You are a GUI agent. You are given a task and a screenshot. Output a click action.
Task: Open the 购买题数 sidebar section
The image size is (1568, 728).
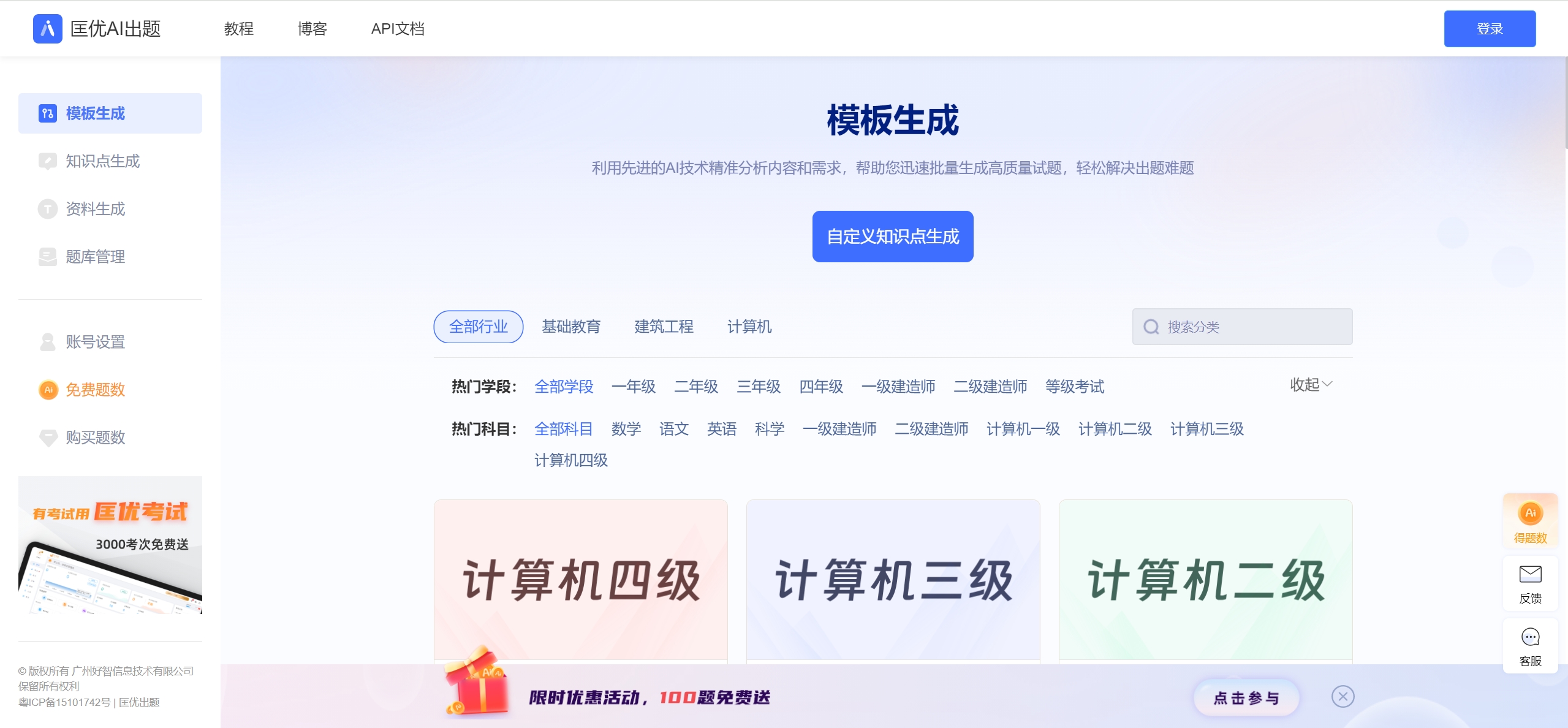95,438
